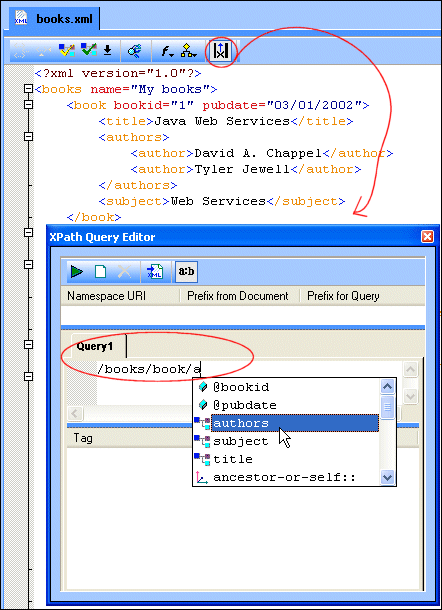Click the Web Services subject text
This screenshot has width=442, height=610.
click(218, 201)
